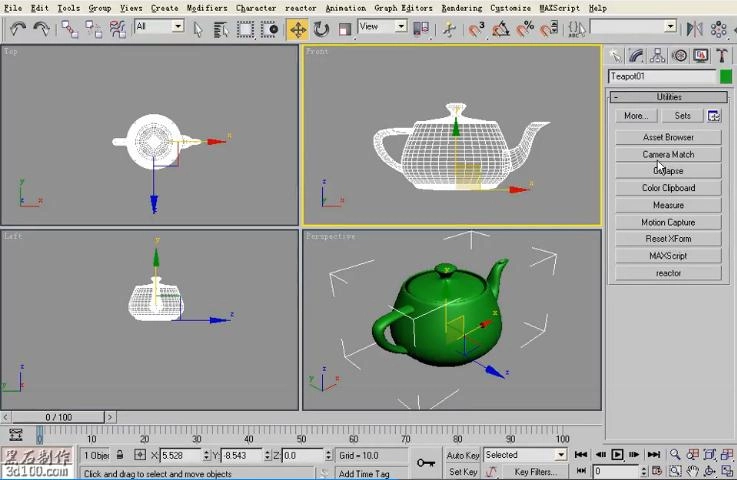
Task: Select the Rotate tool
Action: click(x=321, y=29)
